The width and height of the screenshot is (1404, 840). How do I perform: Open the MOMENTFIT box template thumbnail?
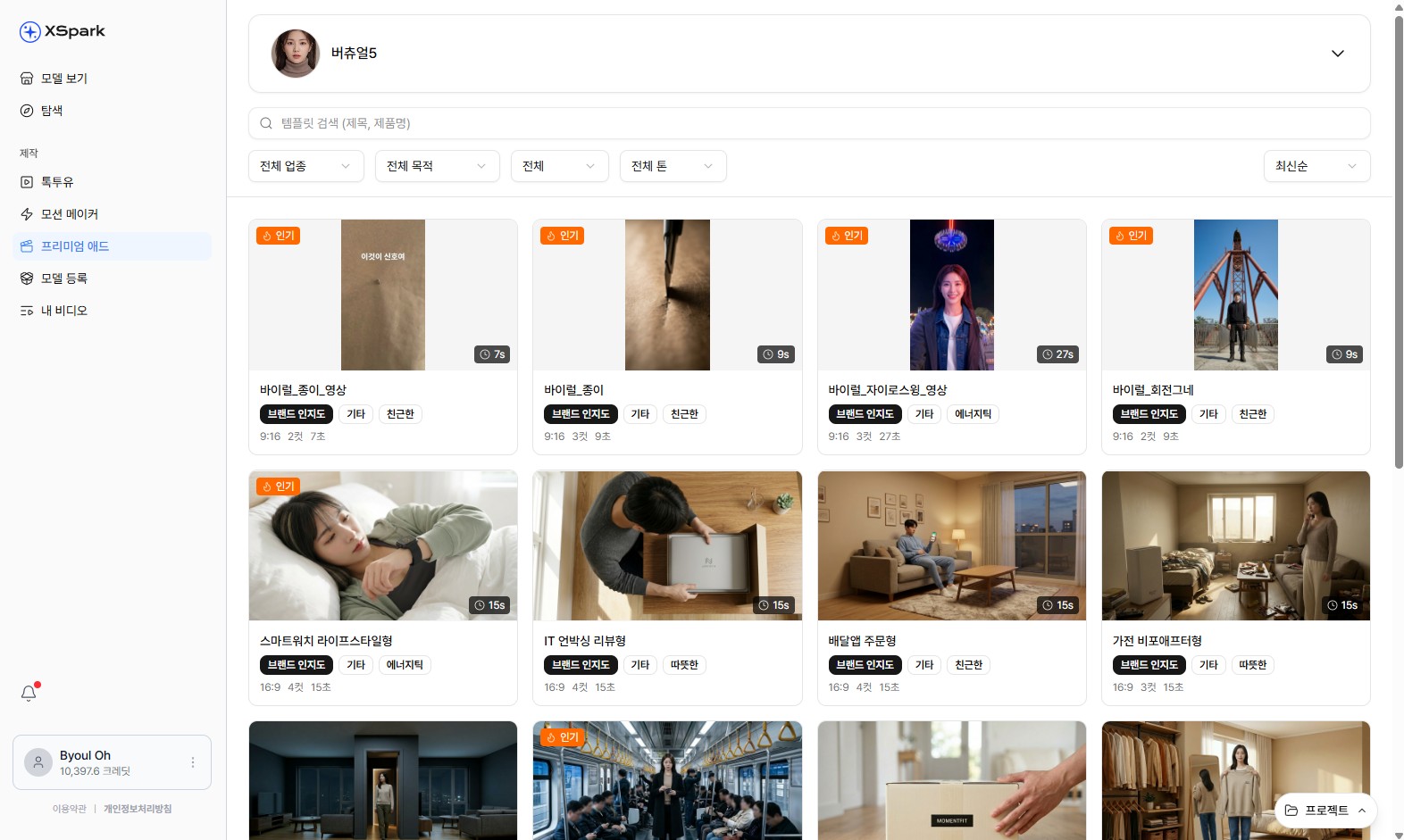(x=952, y=780)
